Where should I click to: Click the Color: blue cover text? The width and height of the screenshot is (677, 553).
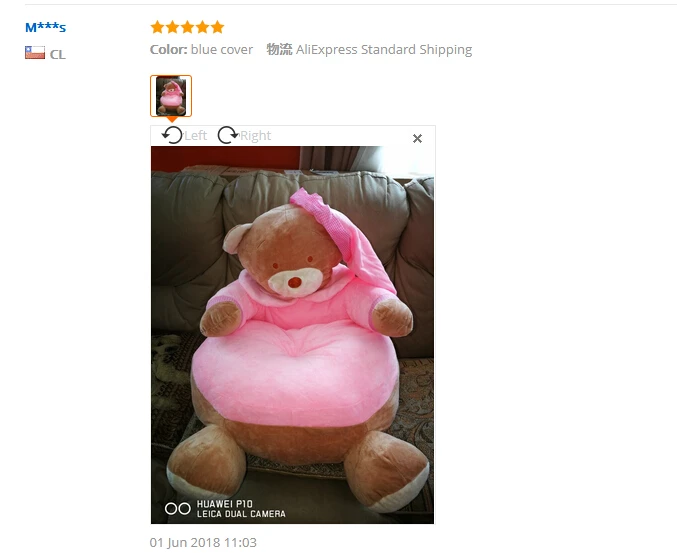point(201,50)
